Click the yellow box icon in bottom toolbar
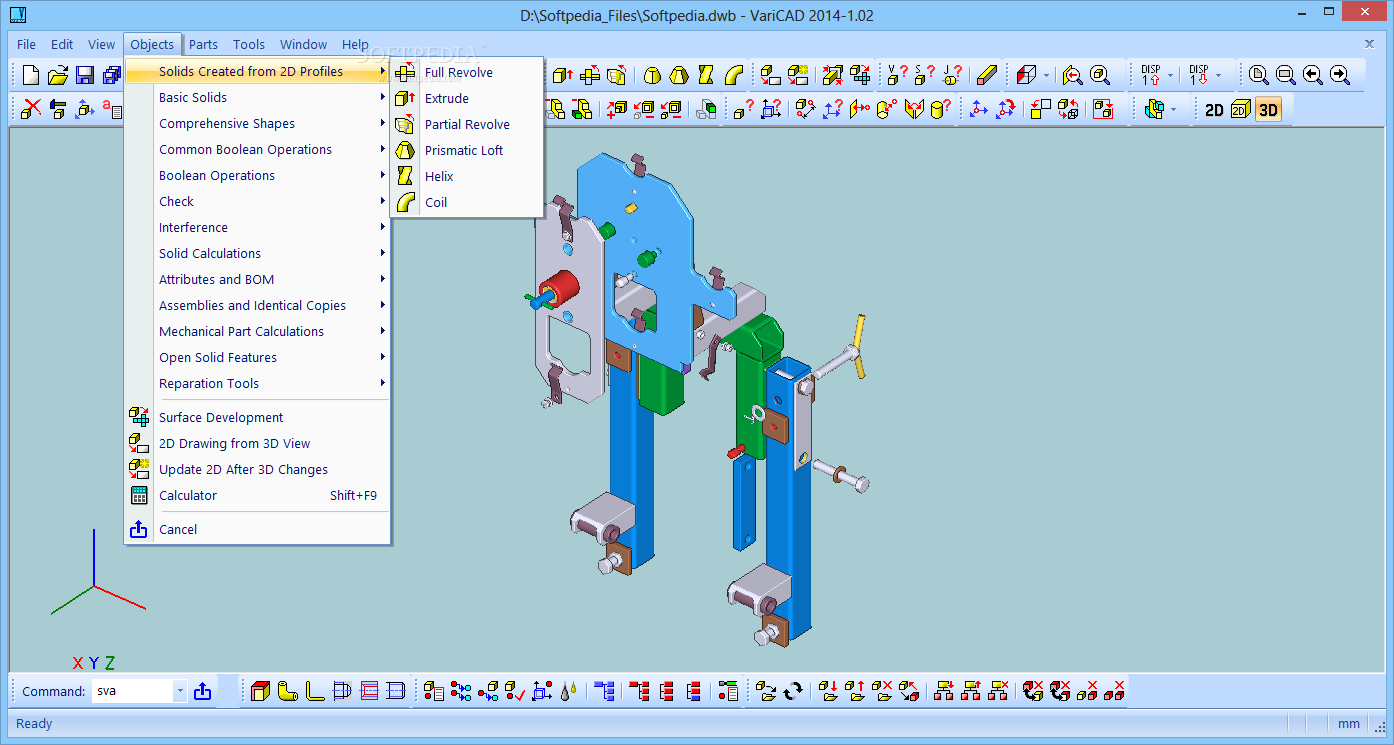The image size is (1394, 745). point(260,691)
